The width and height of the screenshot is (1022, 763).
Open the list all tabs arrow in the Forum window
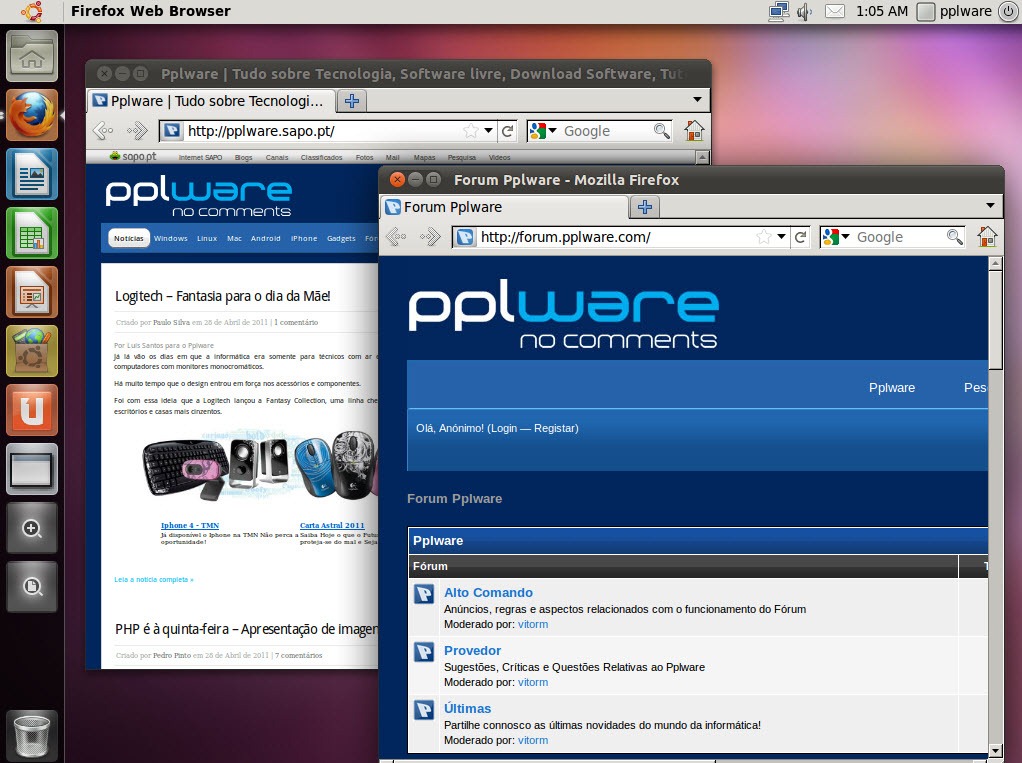pos(990,206)
